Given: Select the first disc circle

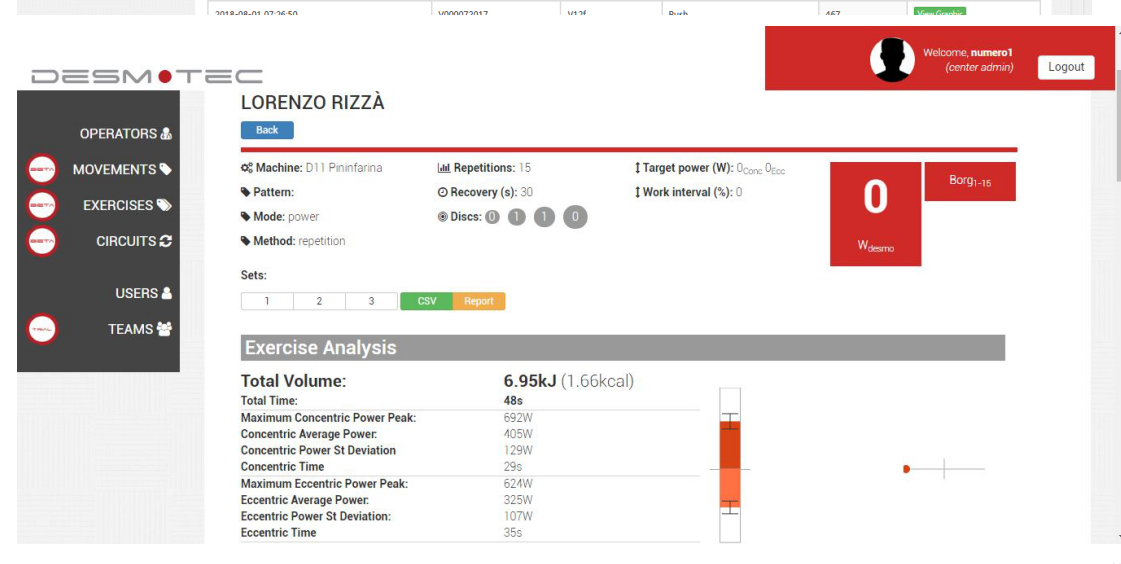Looking at the screenshot, I should tap(492, 217).
